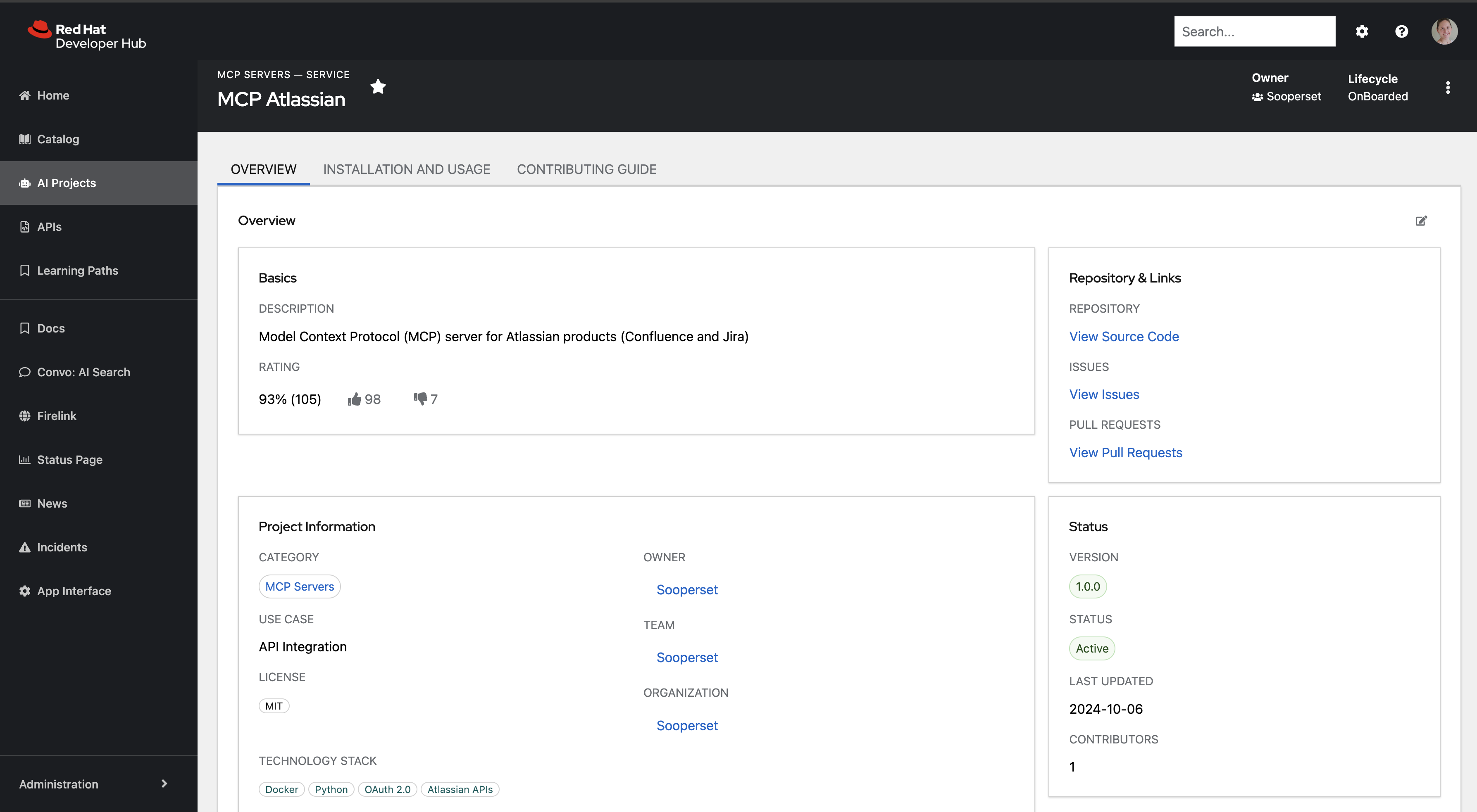The width and height of the screenshot is (1477, 812).
Task: Click the Red Hat Developer Hub logo
Action: point(87,36)
